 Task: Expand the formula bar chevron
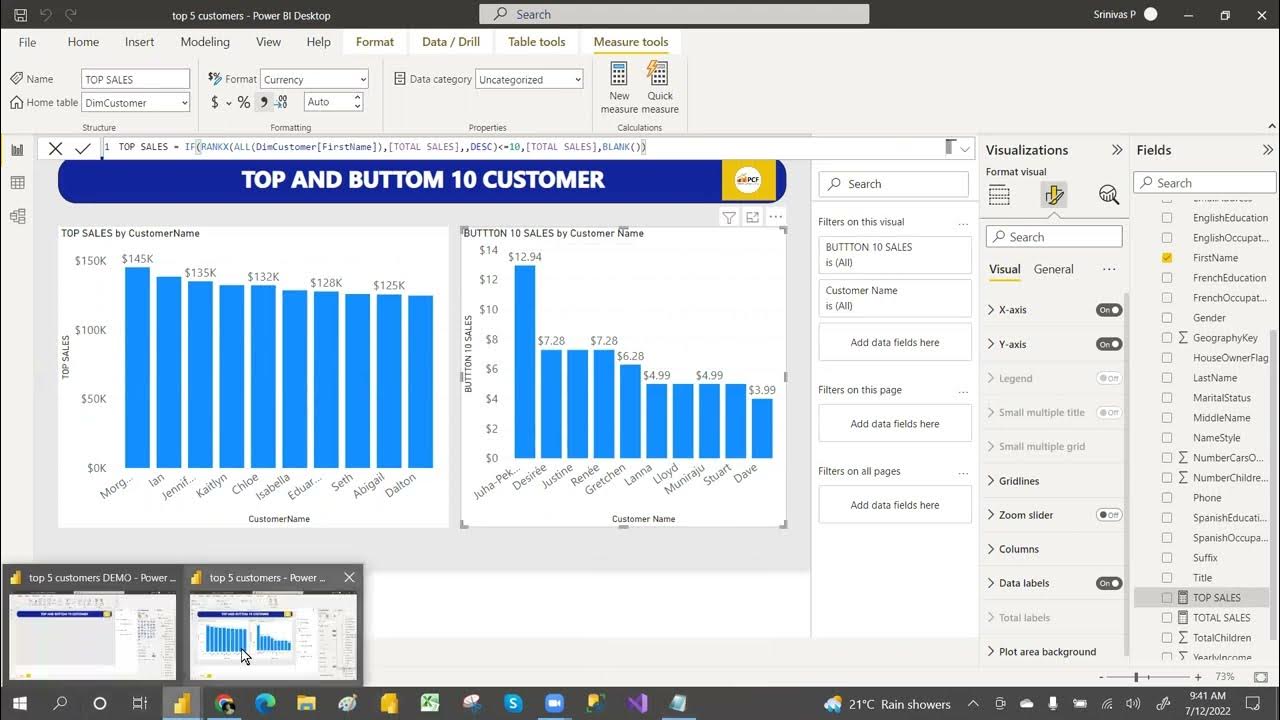pos(965,148)
